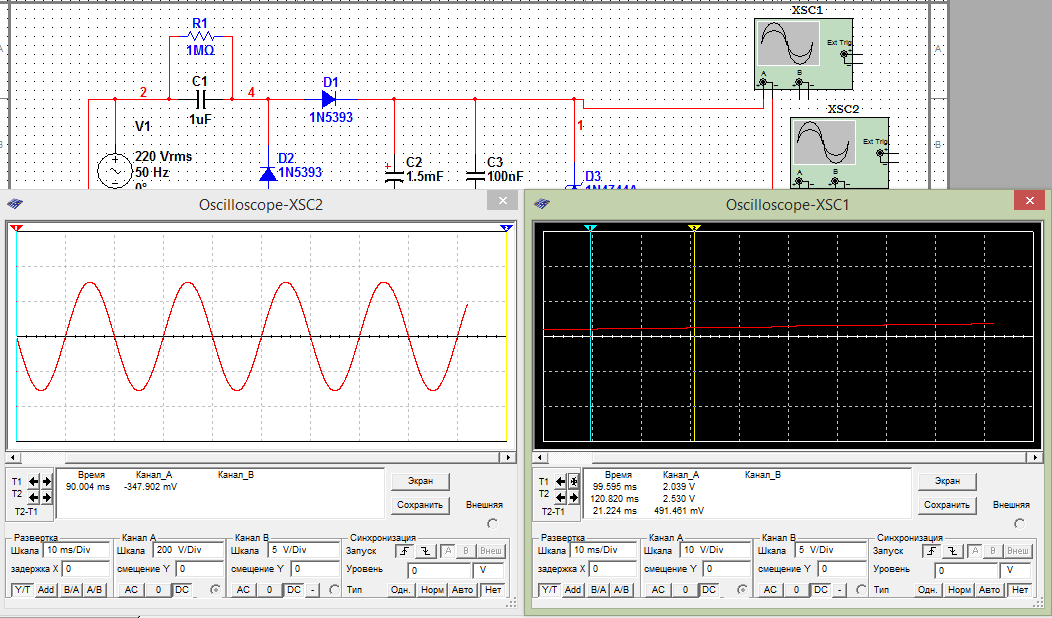Set Channel A coupling to AC in XSC2
Viewport: 1052px width, 618px height.
pyautogui.click(x=131, y=590)
